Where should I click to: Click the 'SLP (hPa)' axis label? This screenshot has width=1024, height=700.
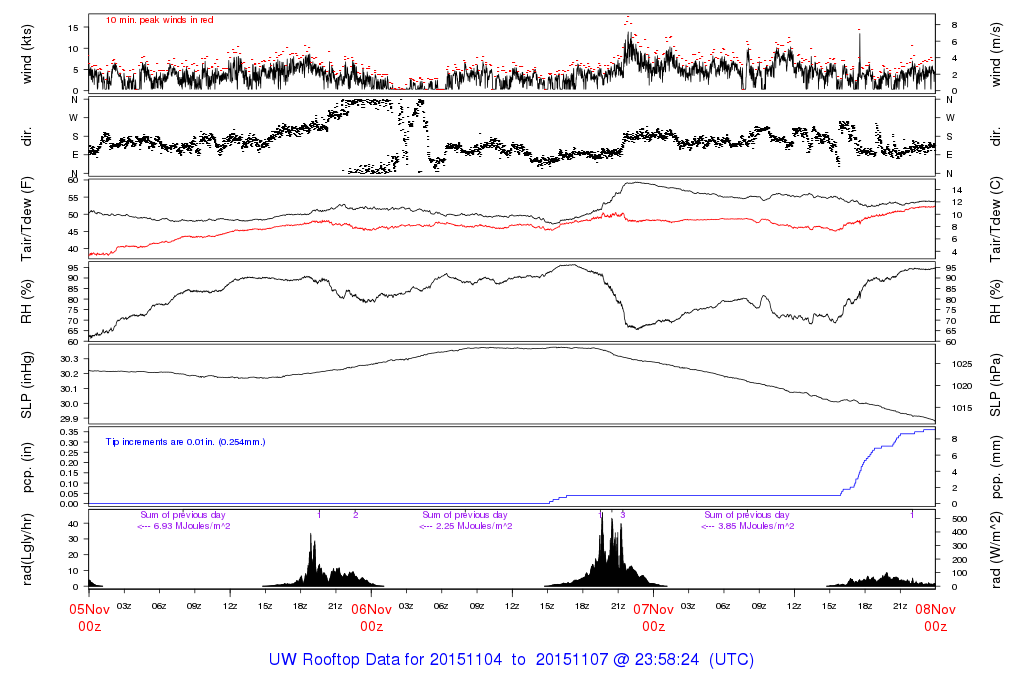point(995,385)
